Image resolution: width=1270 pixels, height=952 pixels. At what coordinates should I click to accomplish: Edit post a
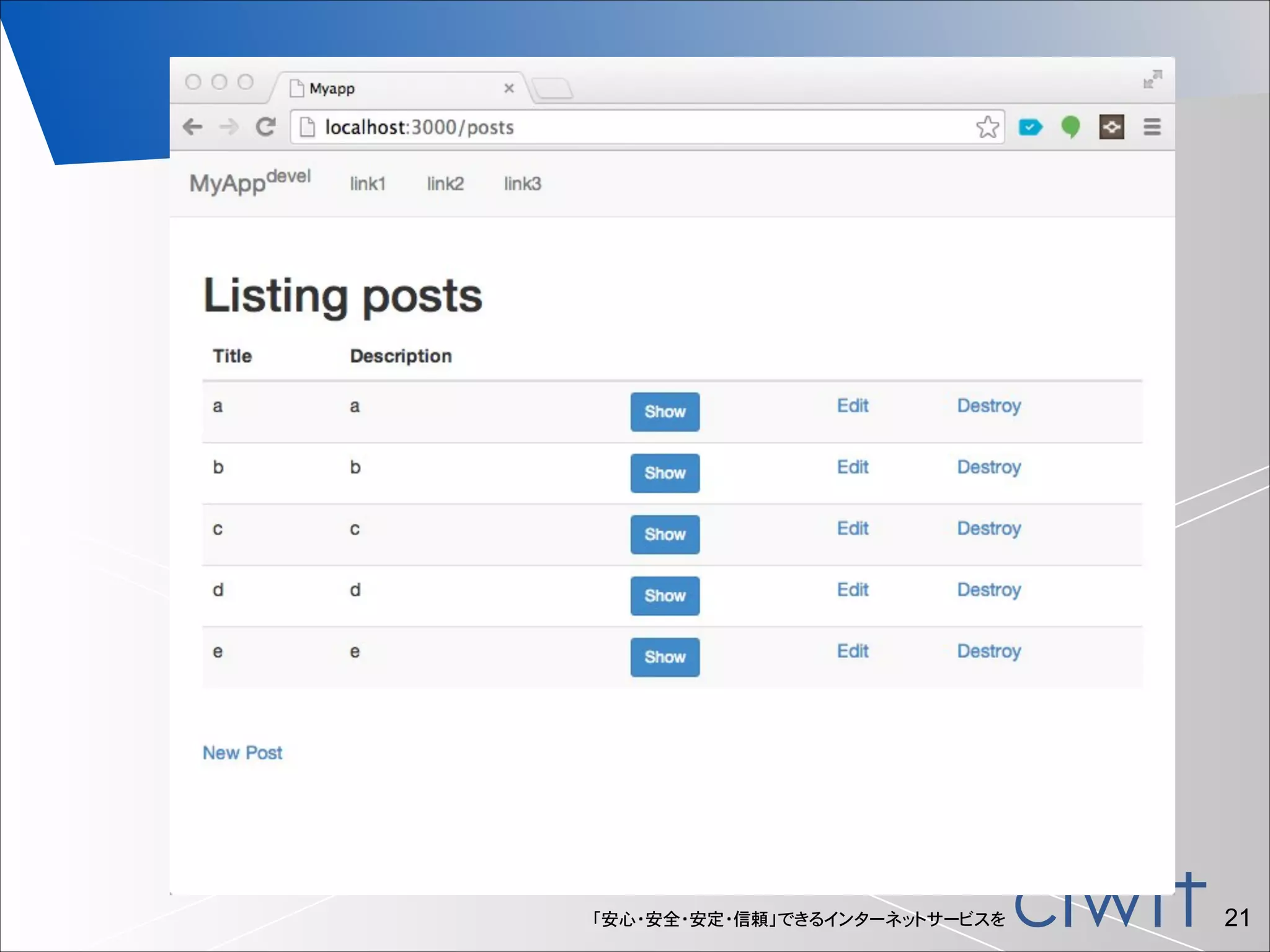coord(853,405)
